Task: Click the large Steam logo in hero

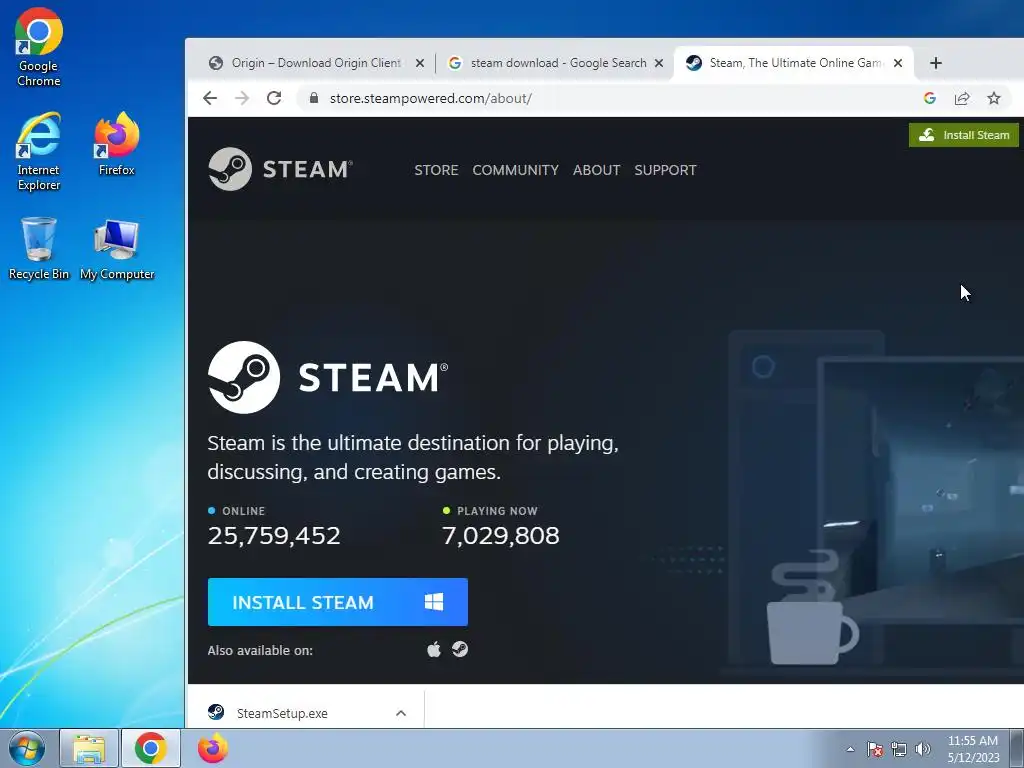Action: [x=328, y=377]
